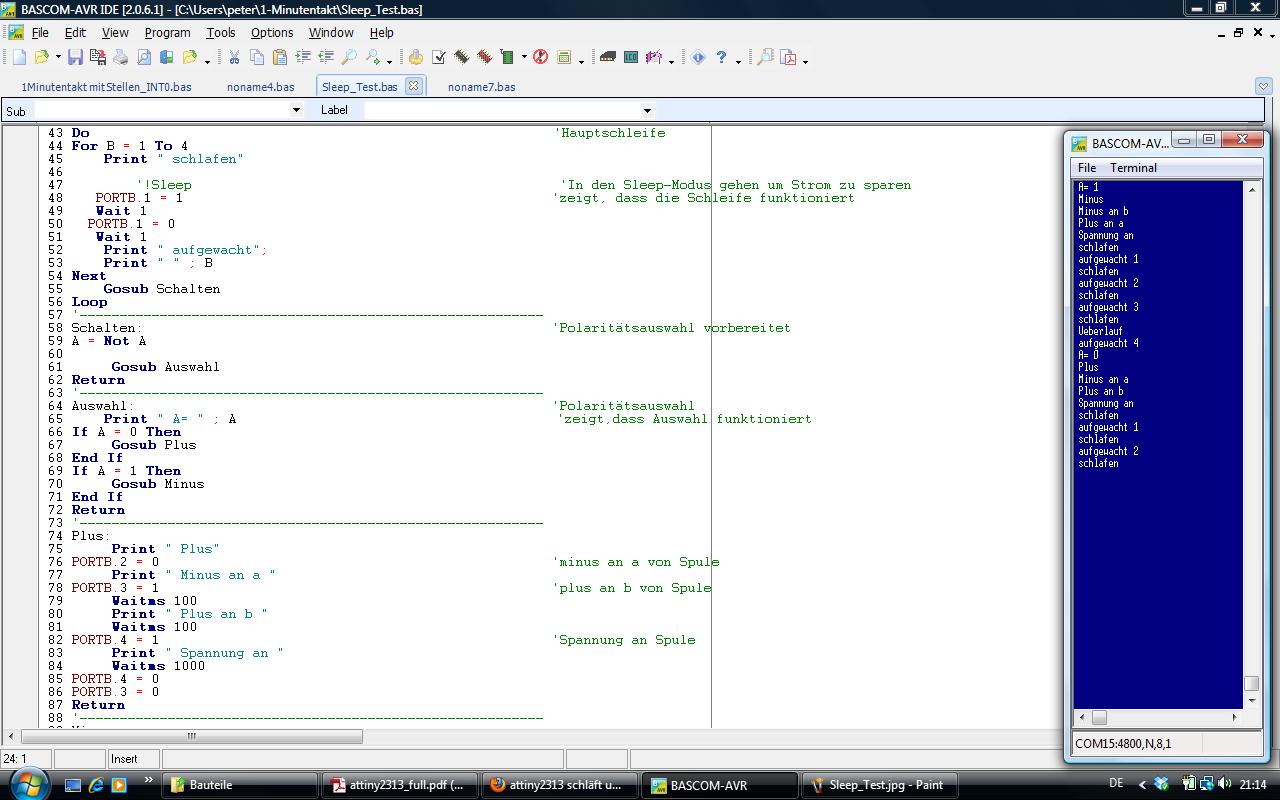Click line 55 Gosub Schalten code

coord(161,289)
